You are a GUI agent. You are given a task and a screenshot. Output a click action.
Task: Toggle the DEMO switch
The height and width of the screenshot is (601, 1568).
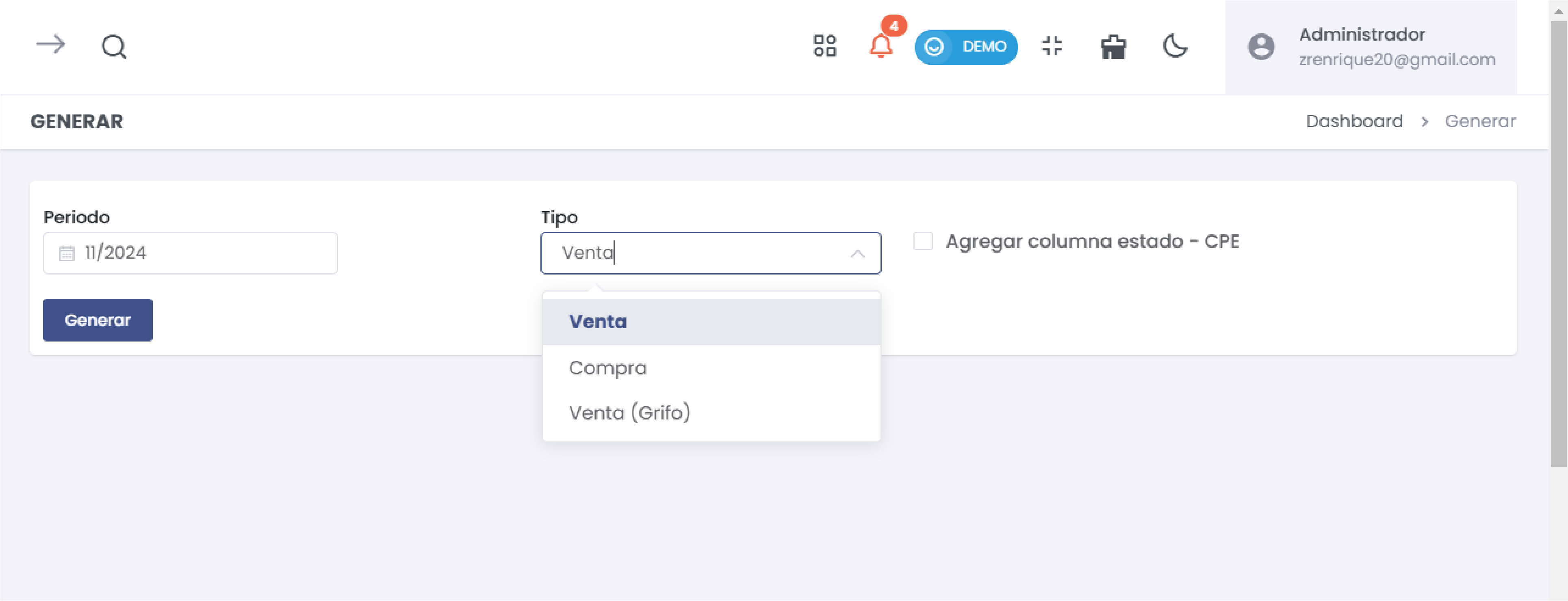pos(965,47)
